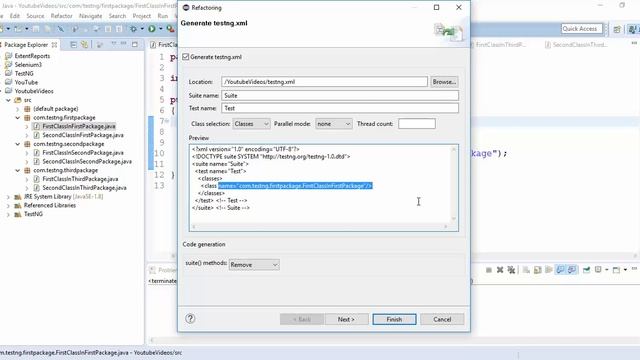Click the Quick Access search box
Viewport: 640px width, 360px height.
(582, 29)
